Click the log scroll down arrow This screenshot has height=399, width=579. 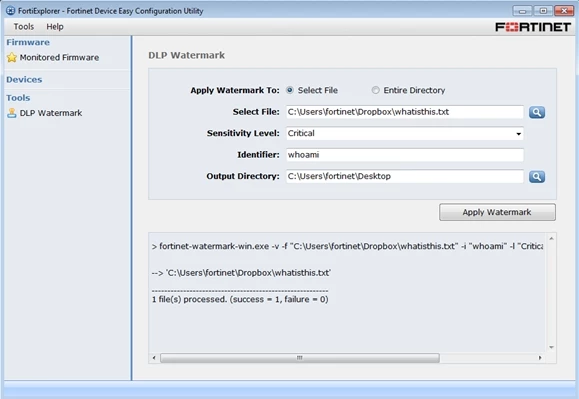pos(551,347)
